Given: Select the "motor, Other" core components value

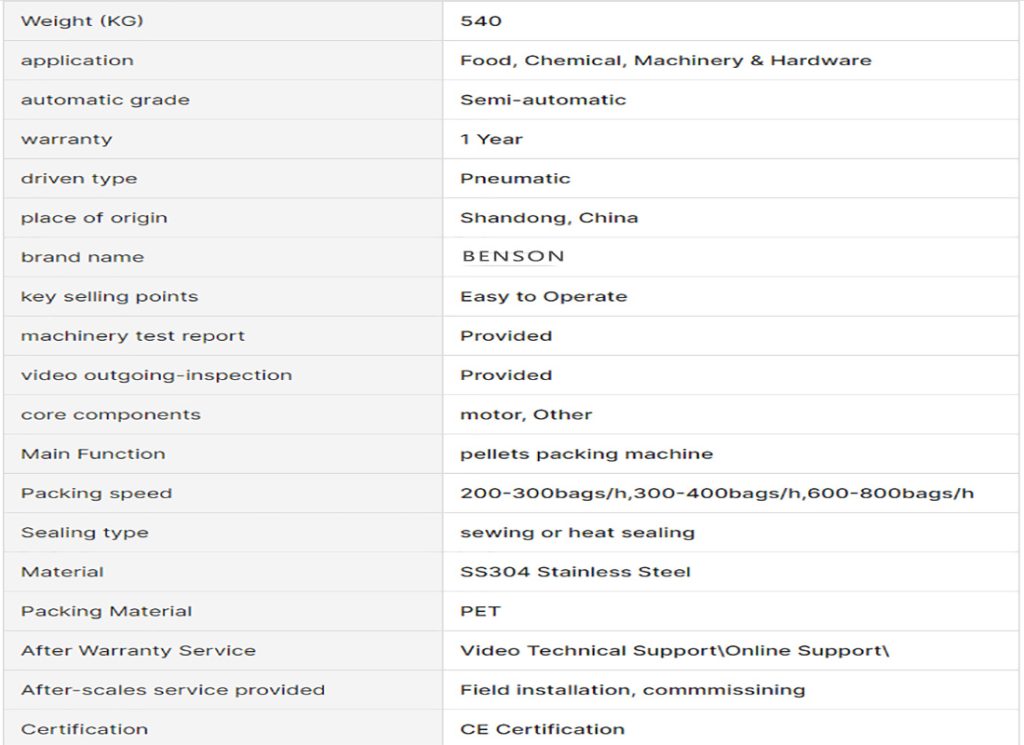Looking at the screenshot, I should pos(526,414).
